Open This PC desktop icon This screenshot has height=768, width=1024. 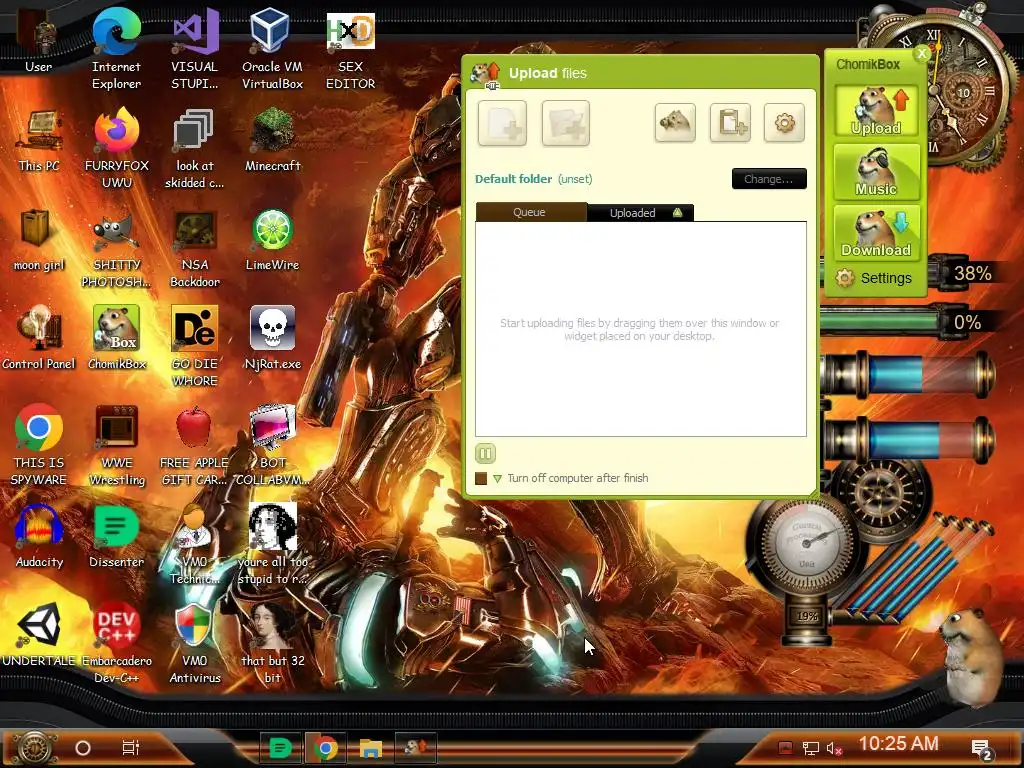pyautogui.click(x=39, y=140)
